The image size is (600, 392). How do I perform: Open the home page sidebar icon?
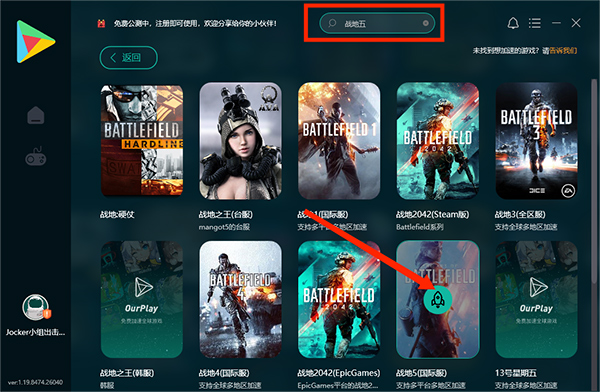click(x=36, y=115)
